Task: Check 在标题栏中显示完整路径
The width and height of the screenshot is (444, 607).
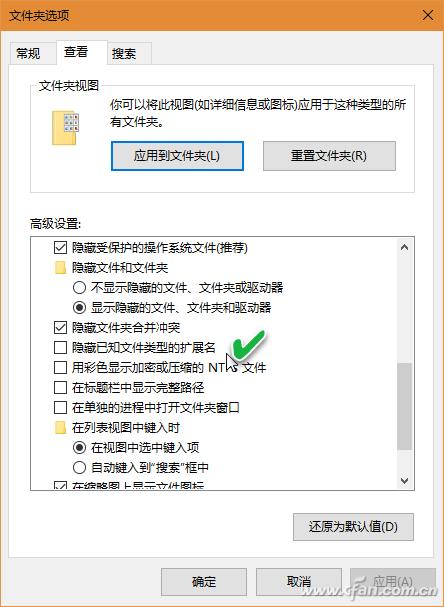Action: (60, 388)
